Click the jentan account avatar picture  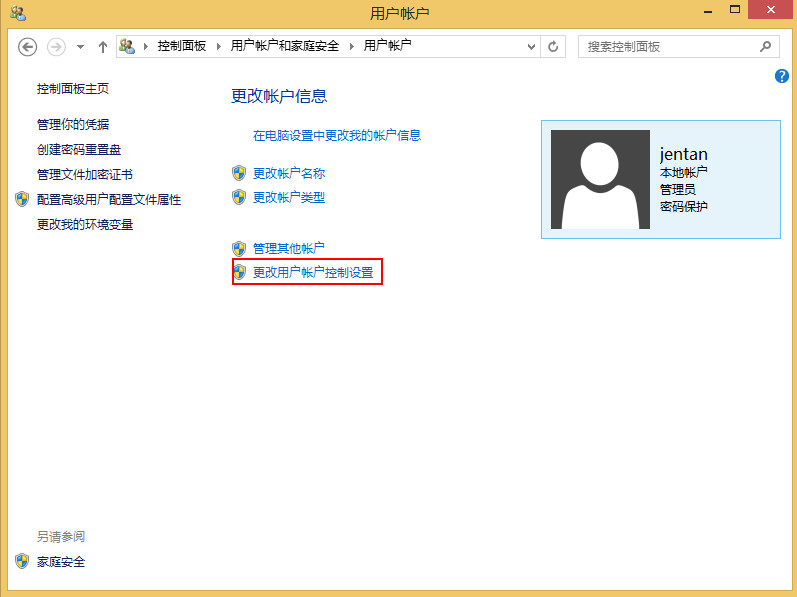[600, 179]
